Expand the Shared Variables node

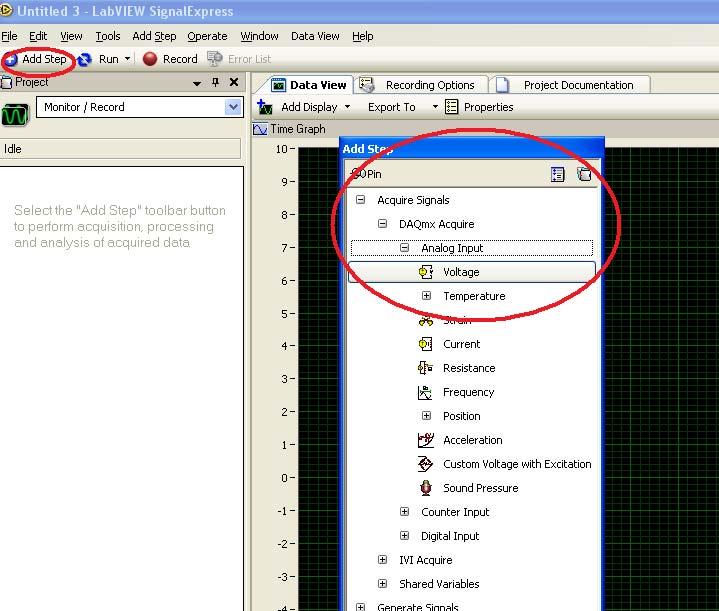tap(382, 583)
